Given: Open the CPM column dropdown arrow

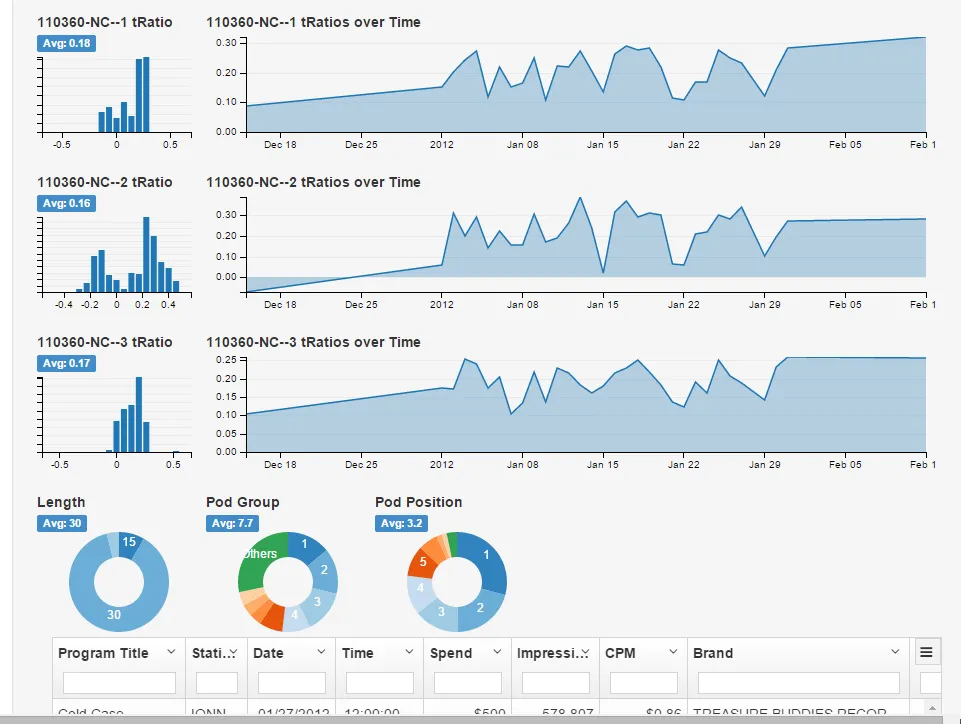Looking at the screenshot, I should click(x=674, y=652).
